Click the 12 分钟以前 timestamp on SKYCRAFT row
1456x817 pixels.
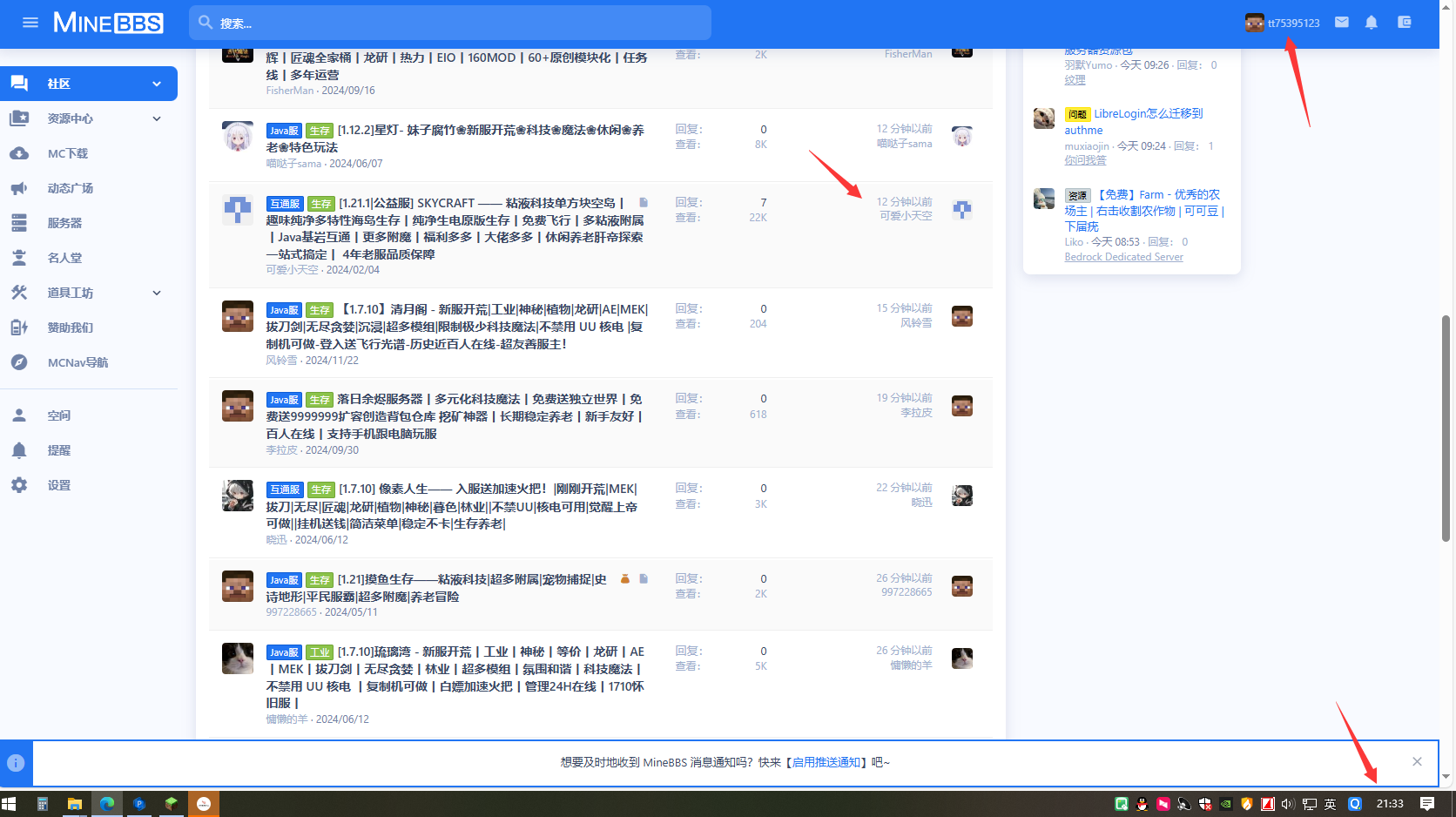[x=904, y=201]
